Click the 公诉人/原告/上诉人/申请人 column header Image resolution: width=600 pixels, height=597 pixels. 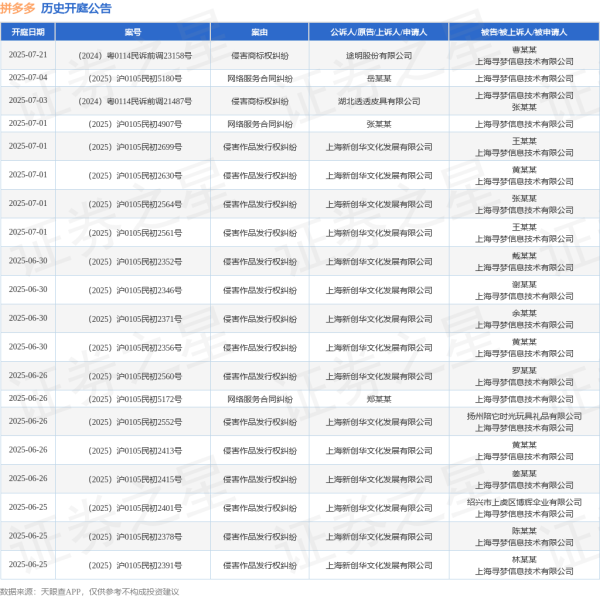point(379,32)
